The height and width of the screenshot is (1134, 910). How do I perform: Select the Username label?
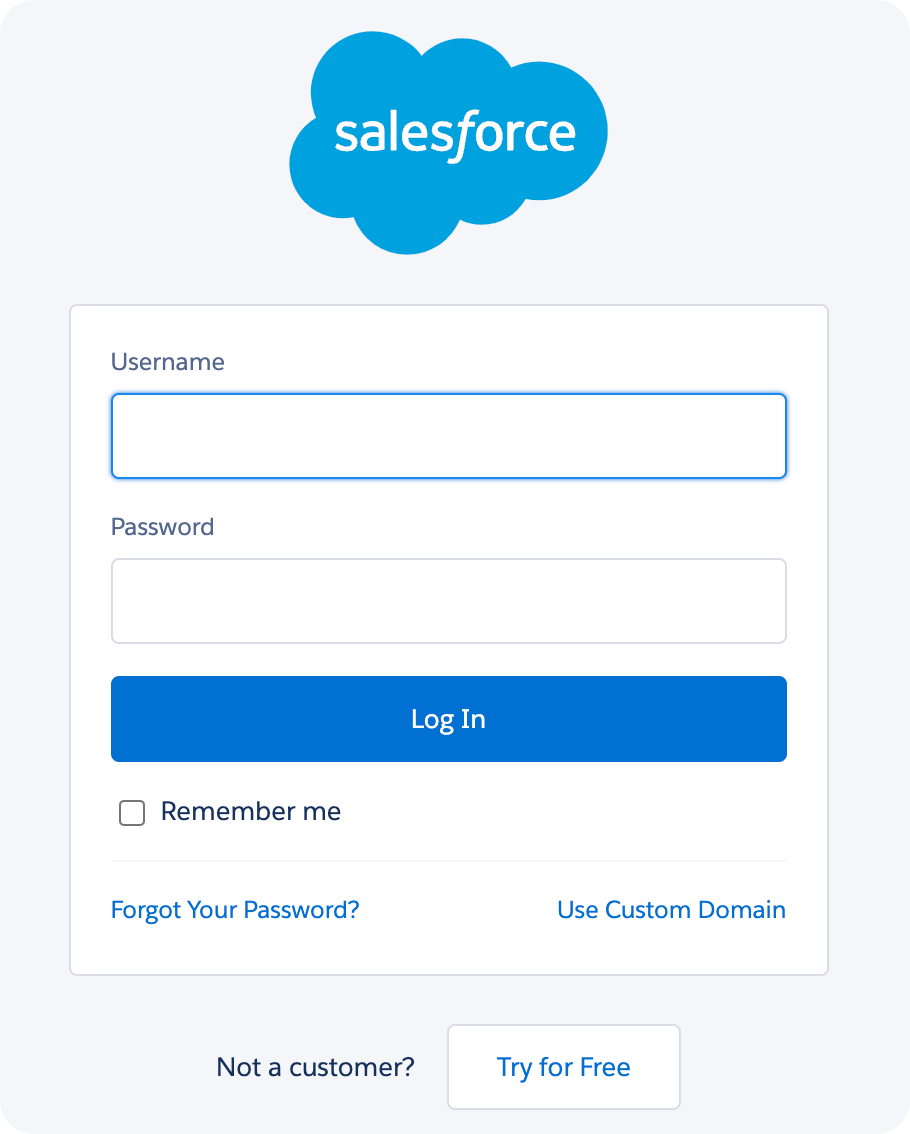click(167, 362)
